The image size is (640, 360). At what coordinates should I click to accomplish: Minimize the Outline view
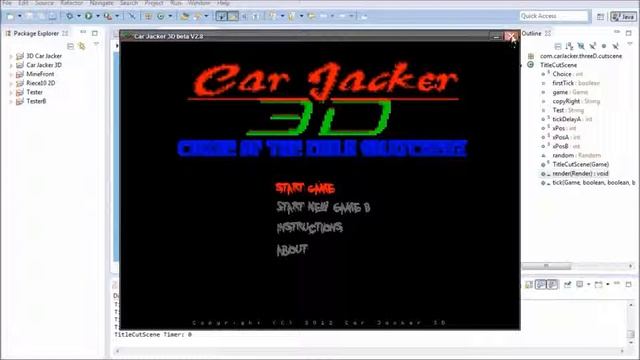tap(617, 32)
